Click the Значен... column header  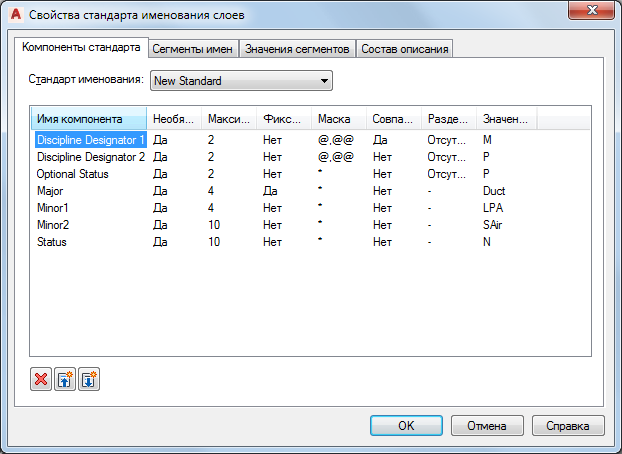click(507, 119)
